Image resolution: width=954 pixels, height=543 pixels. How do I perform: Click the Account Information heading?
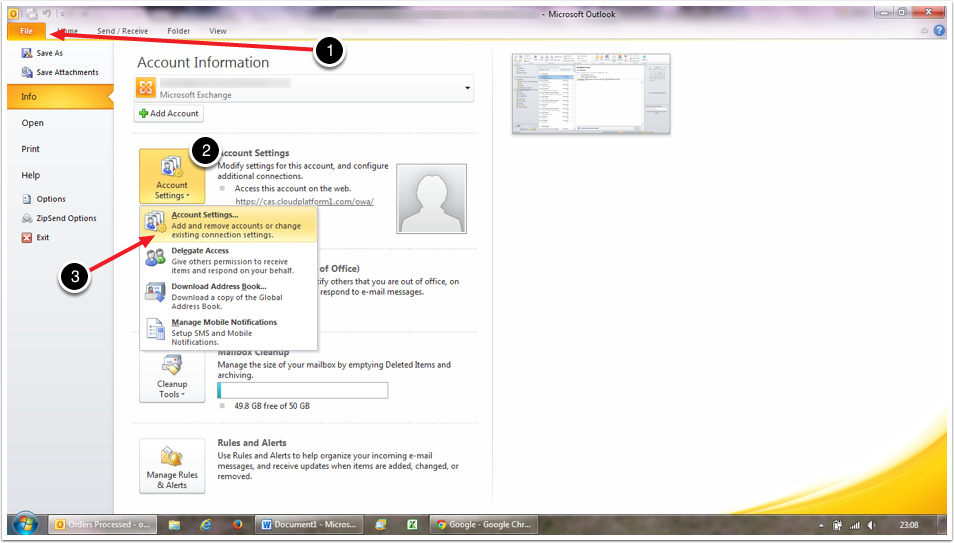pyautogui.click(x=203, y=62)
